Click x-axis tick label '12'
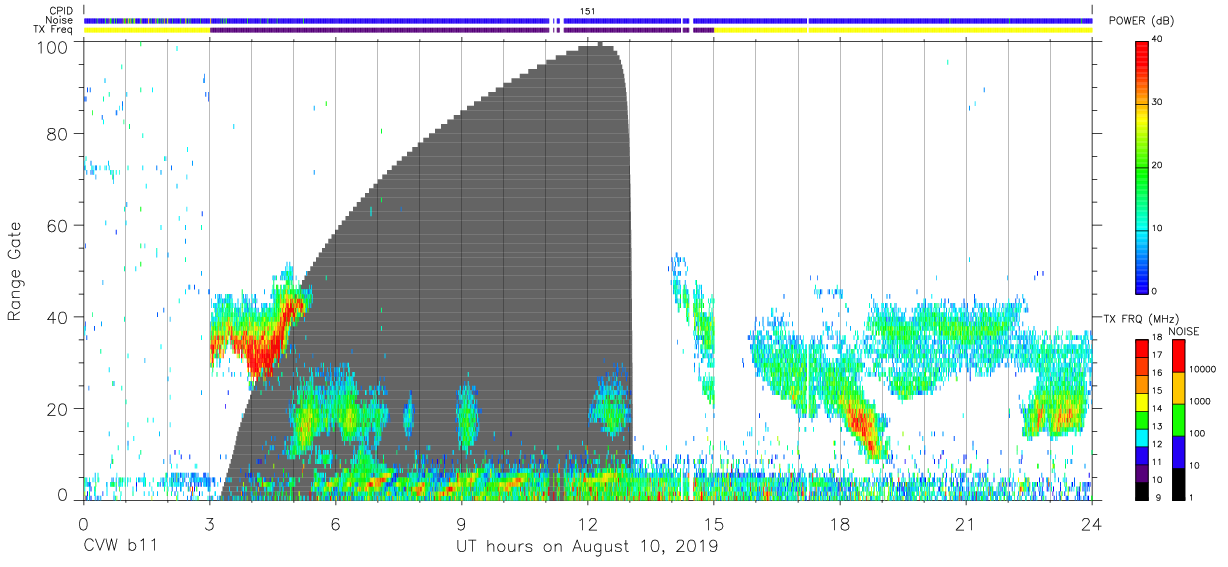Image resolution: width=1228 pixels, height=567 pixels. (x=587, y=524)
